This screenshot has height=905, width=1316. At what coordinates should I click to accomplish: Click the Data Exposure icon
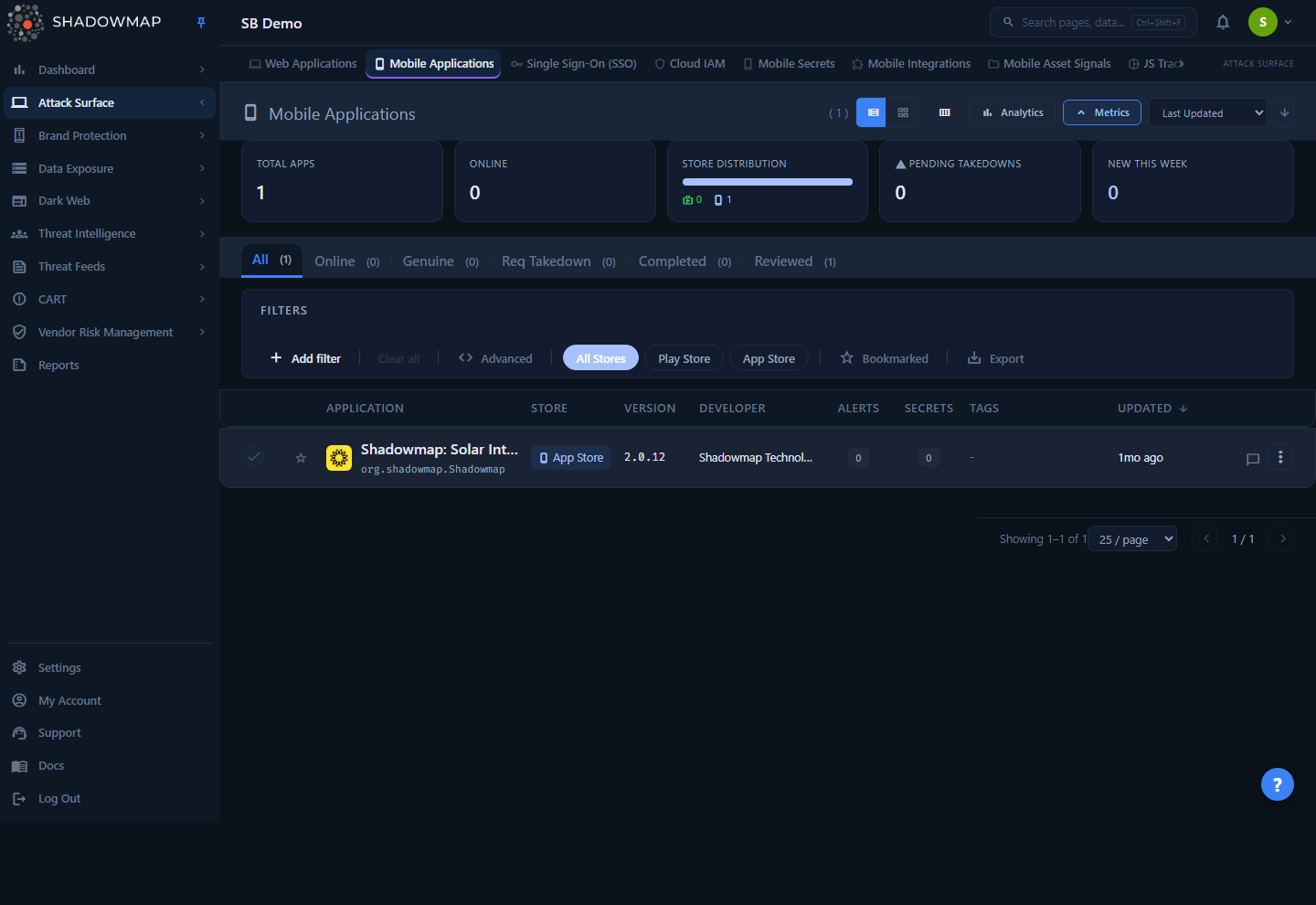(x=19, y=168)
